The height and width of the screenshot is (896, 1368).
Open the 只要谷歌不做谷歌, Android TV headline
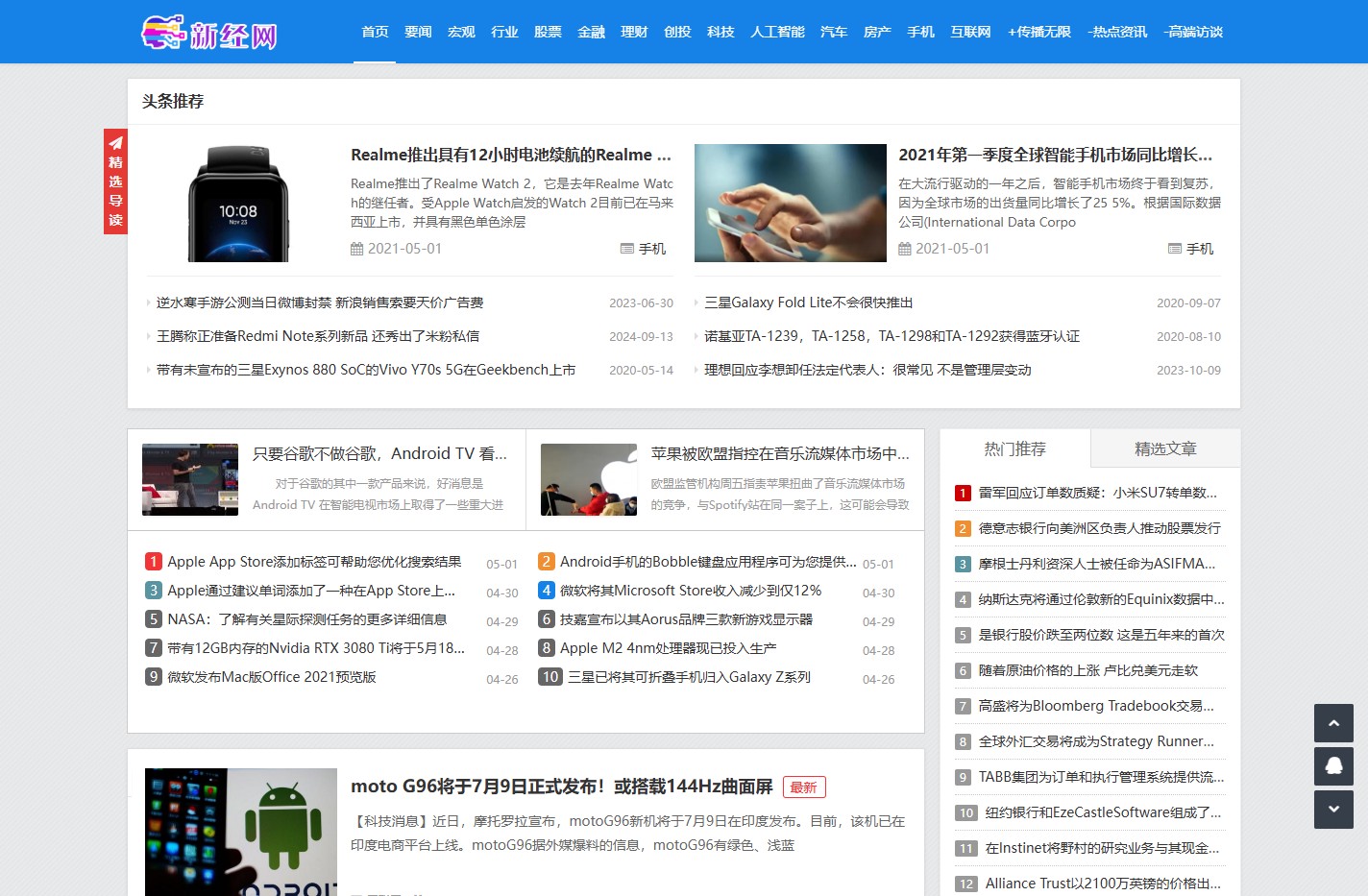click(379, 453)
